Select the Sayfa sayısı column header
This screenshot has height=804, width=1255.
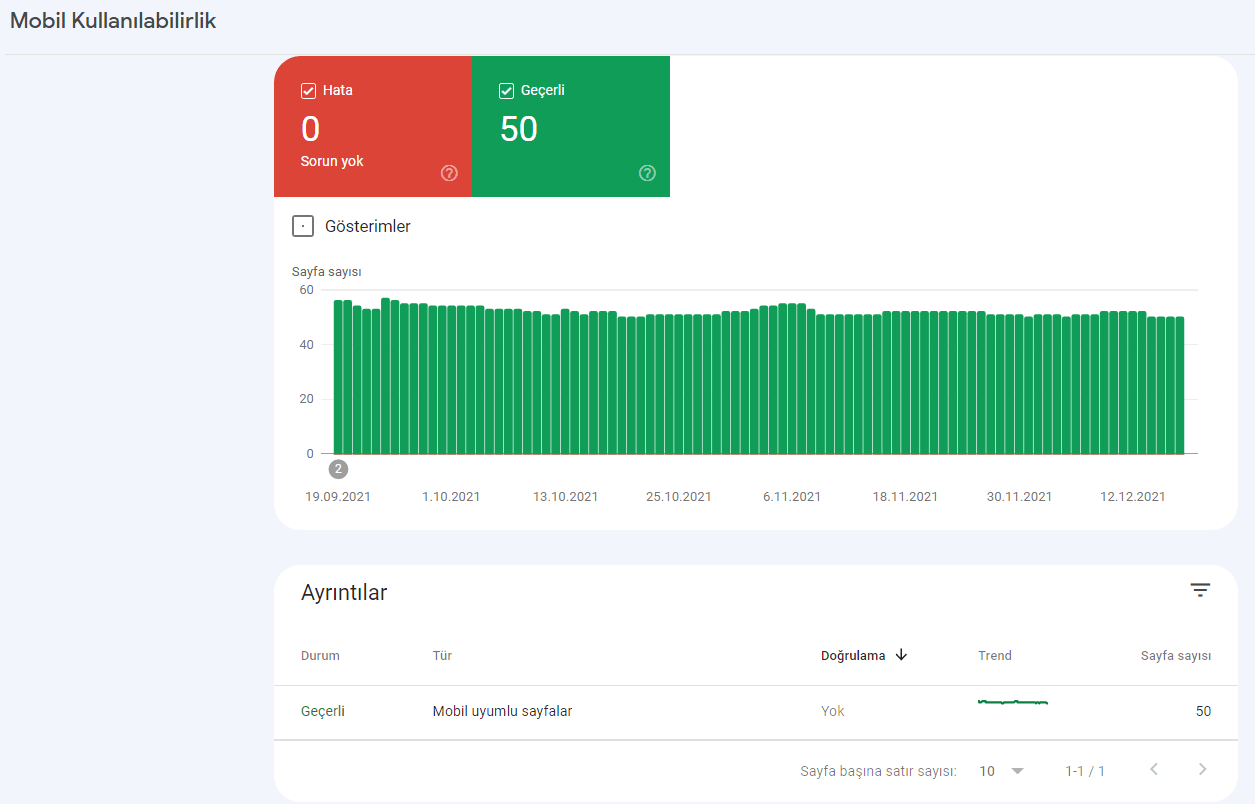[x=1175, y=656]
